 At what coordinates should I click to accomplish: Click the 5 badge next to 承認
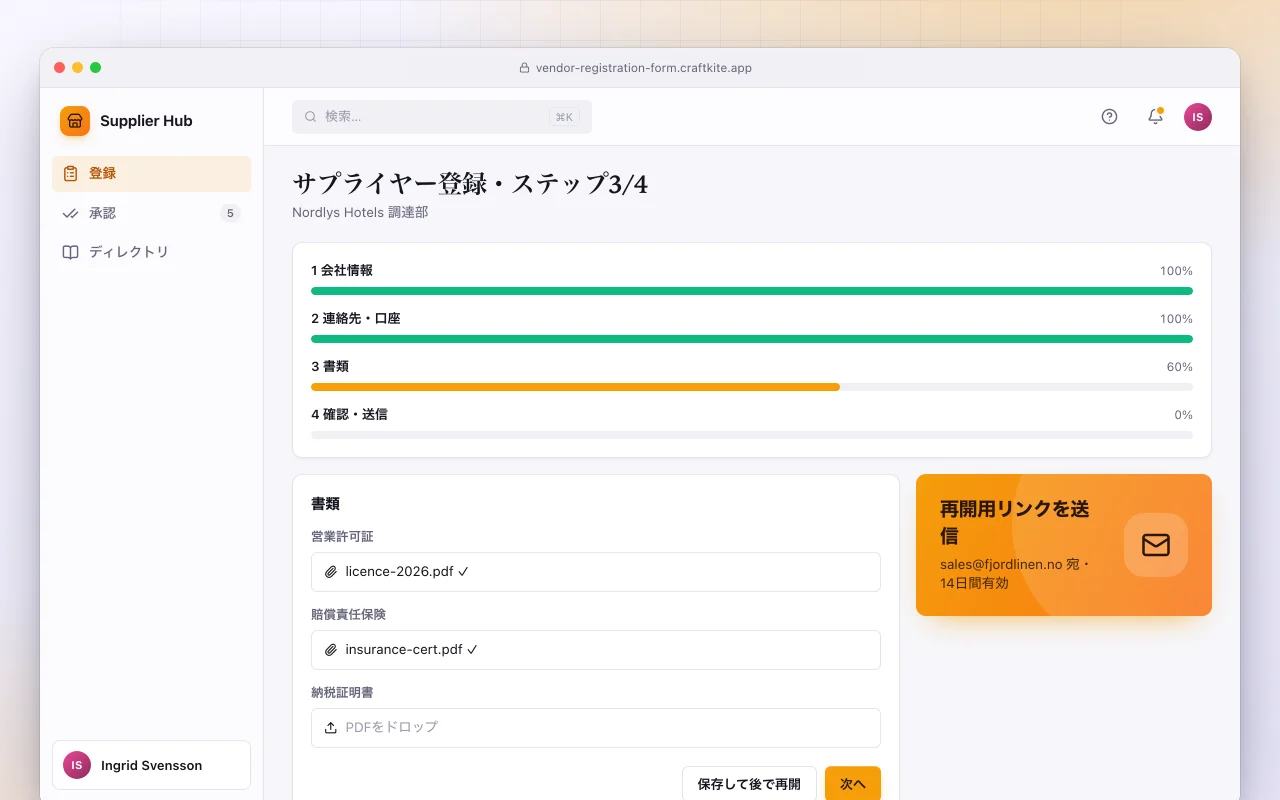pyautogui.click(x=230, y=213)
